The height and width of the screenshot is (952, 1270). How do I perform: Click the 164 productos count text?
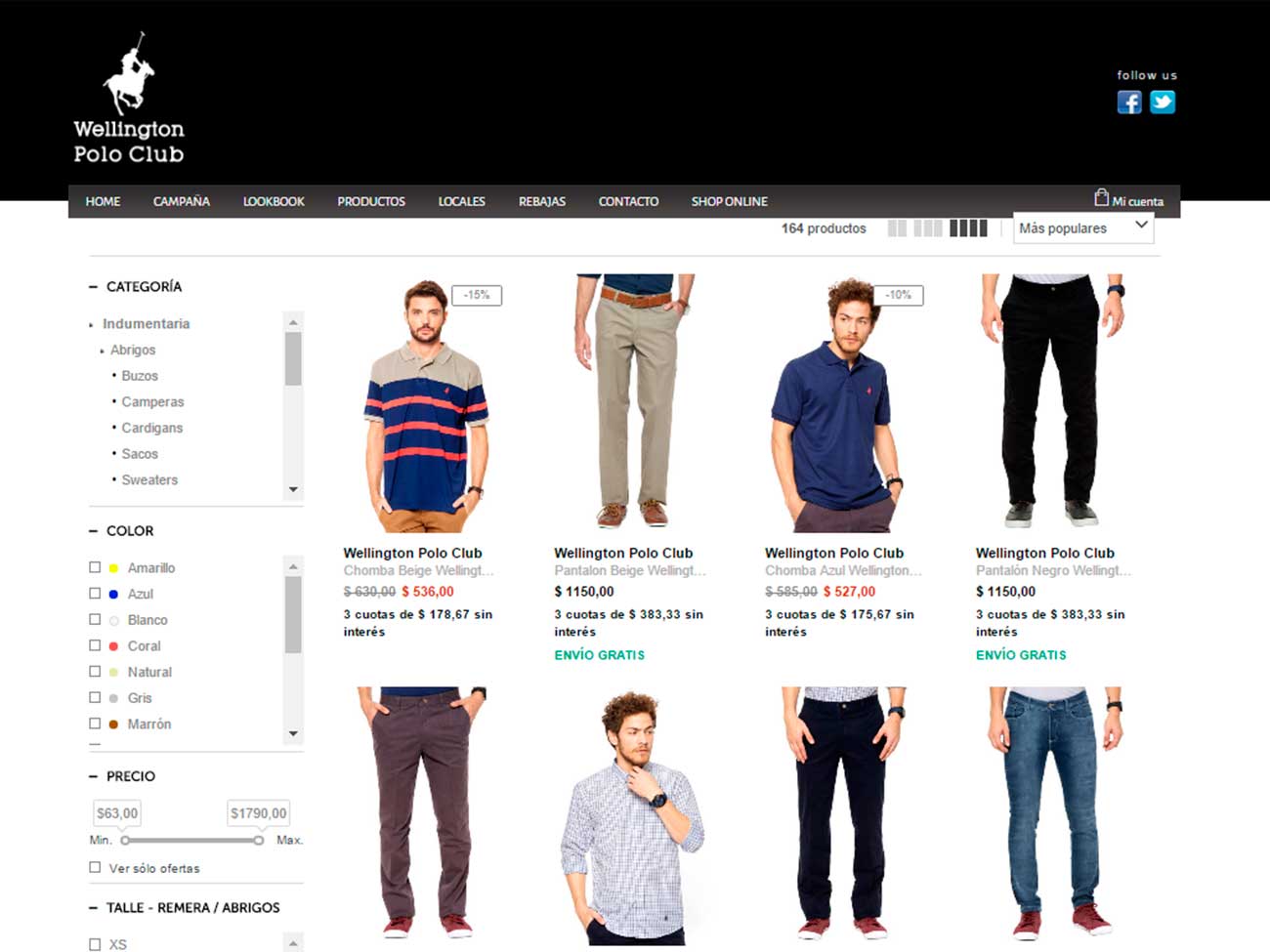[x=824, y=228]
